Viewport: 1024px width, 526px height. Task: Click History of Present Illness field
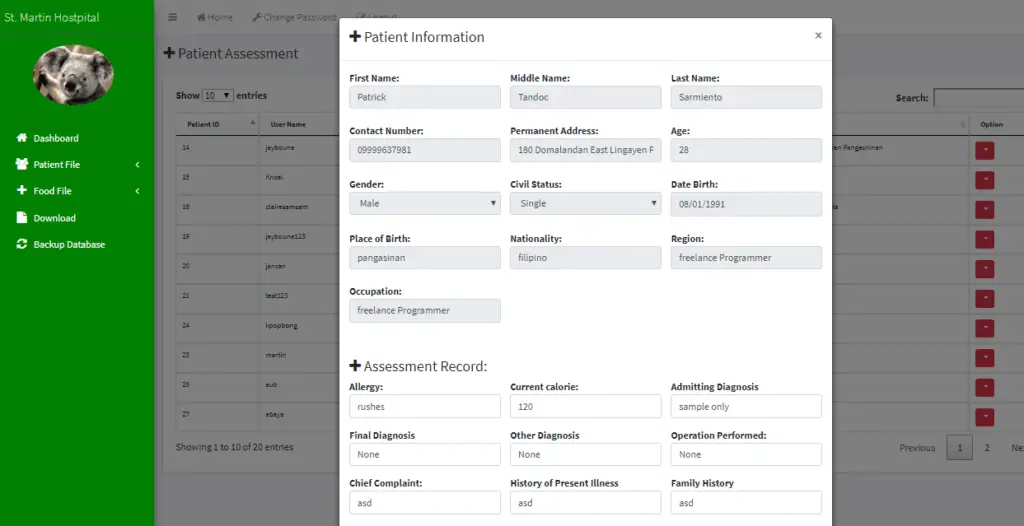[x=586, y=502]
